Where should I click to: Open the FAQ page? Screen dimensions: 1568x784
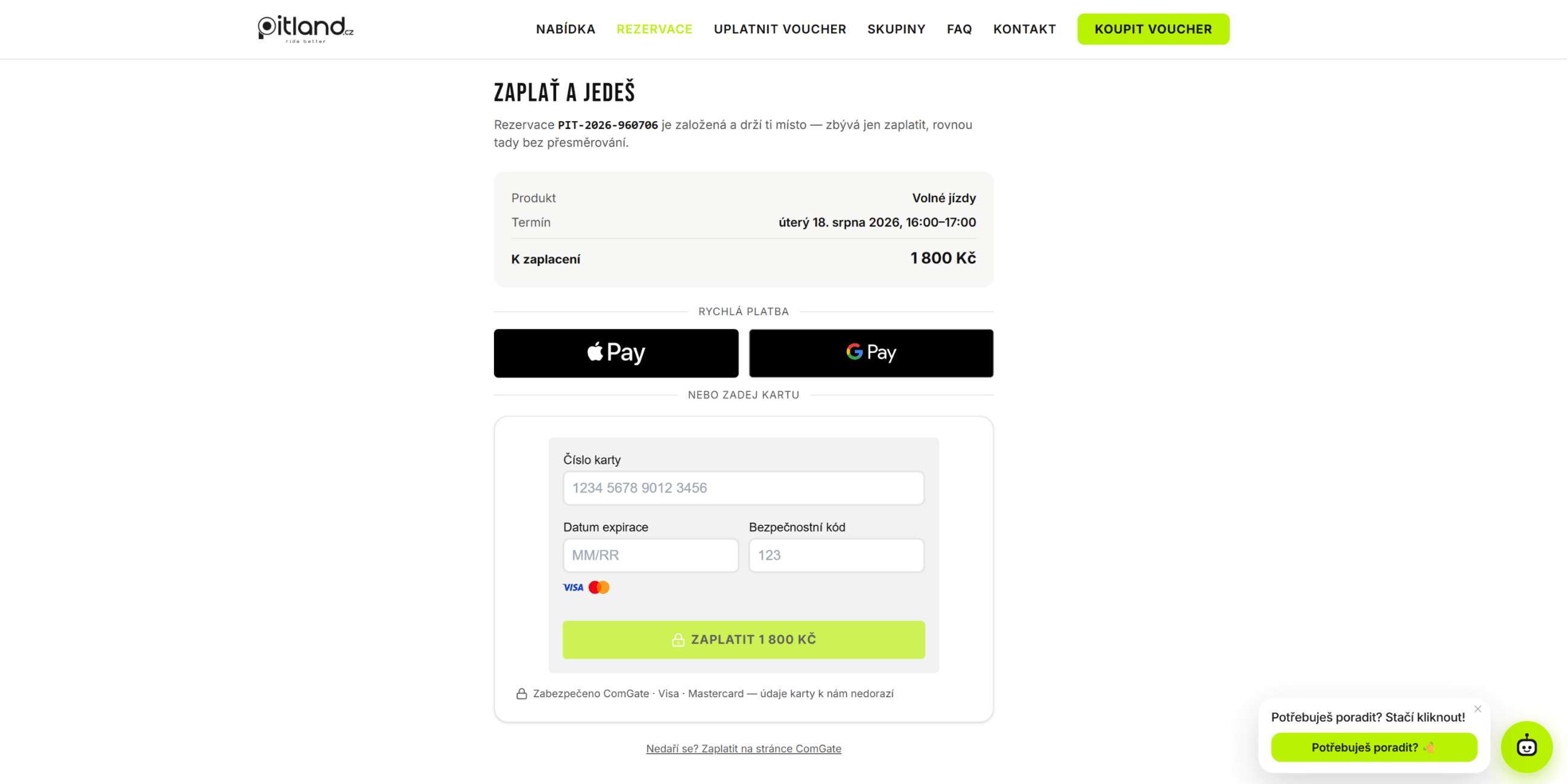point(959,29)
